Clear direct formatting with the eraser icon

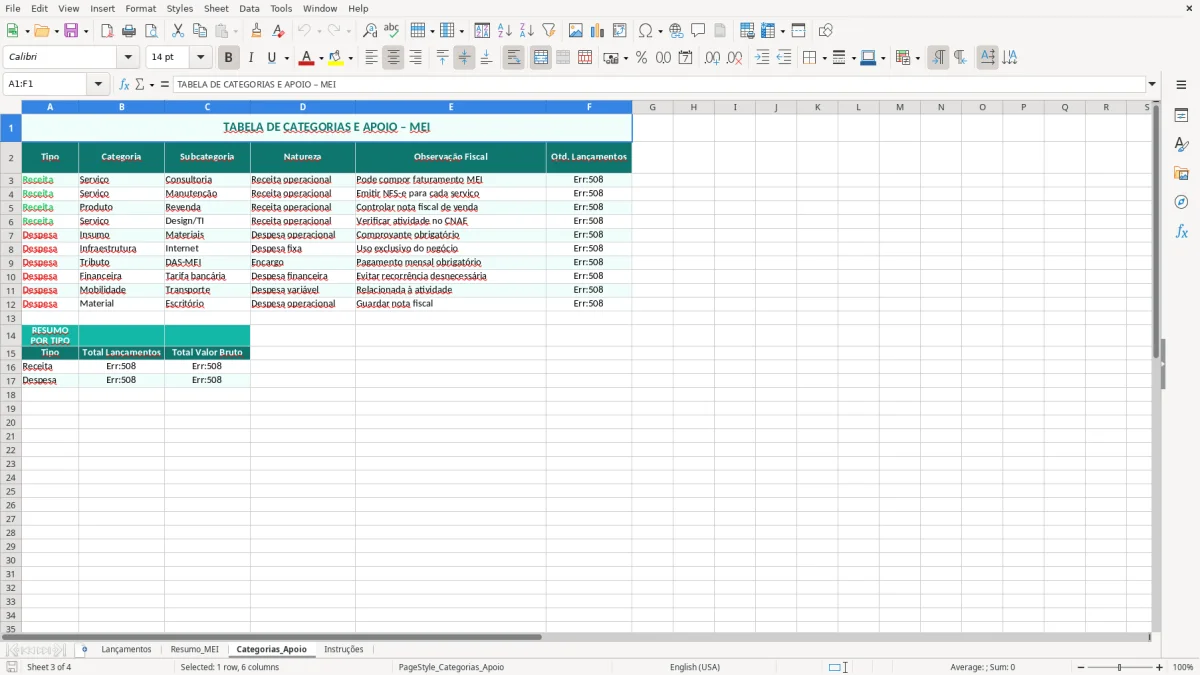(x=279, y=31)
